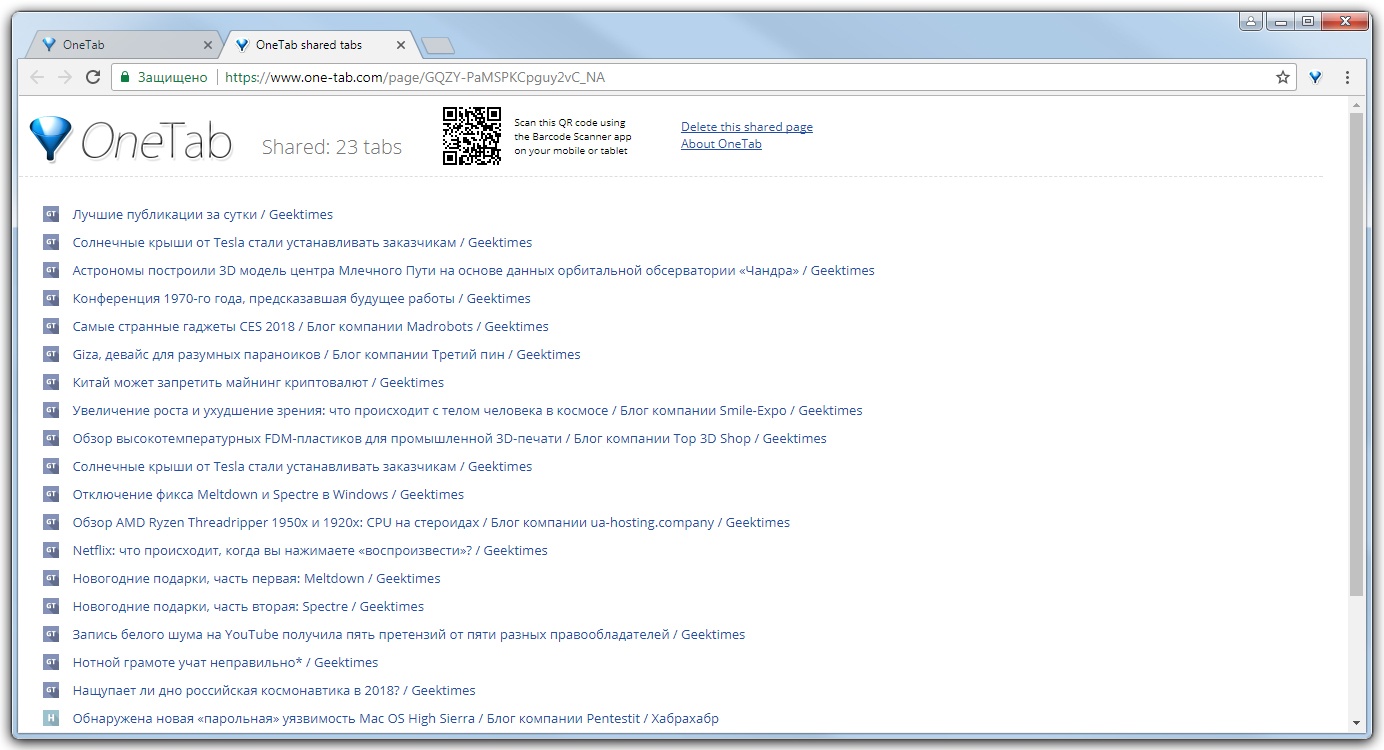Image resolution: width=1384 pixels, height=750 pixels.
Task: Click the GT favicon beside 'Отключение фикса Meltdown и Spectre'
Action: tap(51, 494)
